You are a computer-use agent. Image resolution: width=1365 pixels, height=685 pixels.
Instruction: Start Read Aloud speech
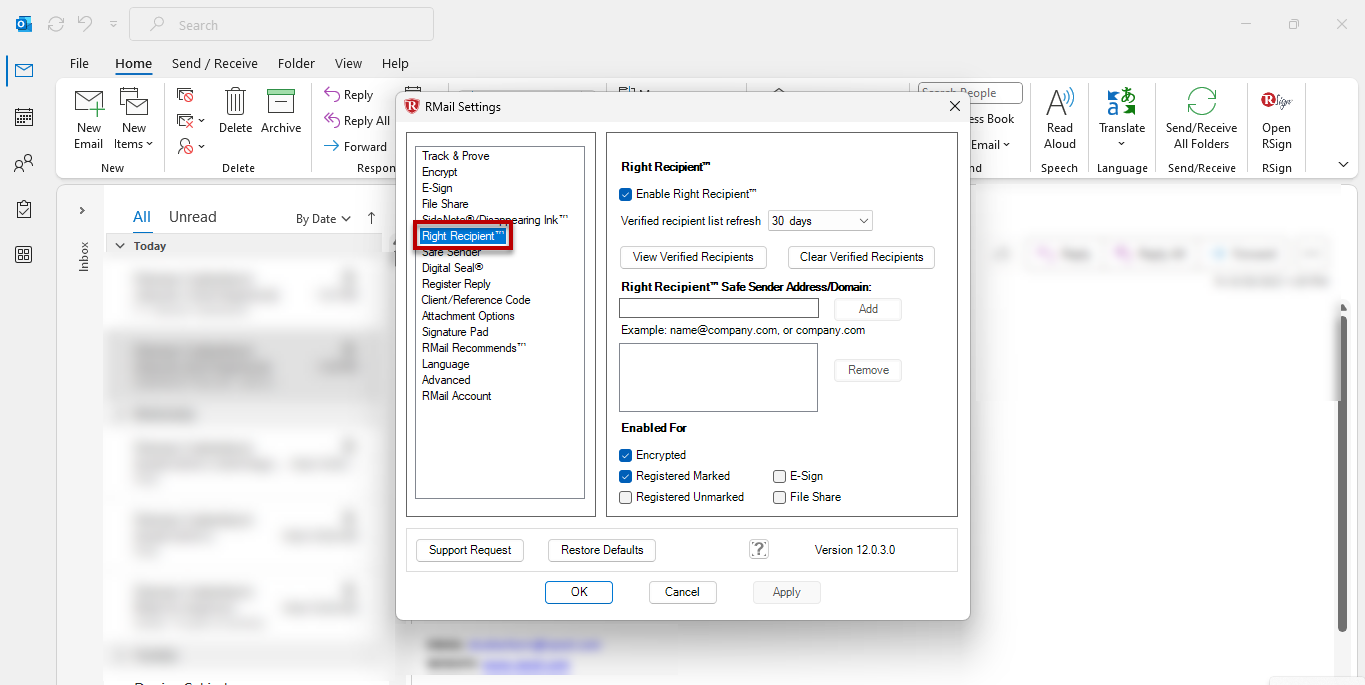coord(1060,118)
